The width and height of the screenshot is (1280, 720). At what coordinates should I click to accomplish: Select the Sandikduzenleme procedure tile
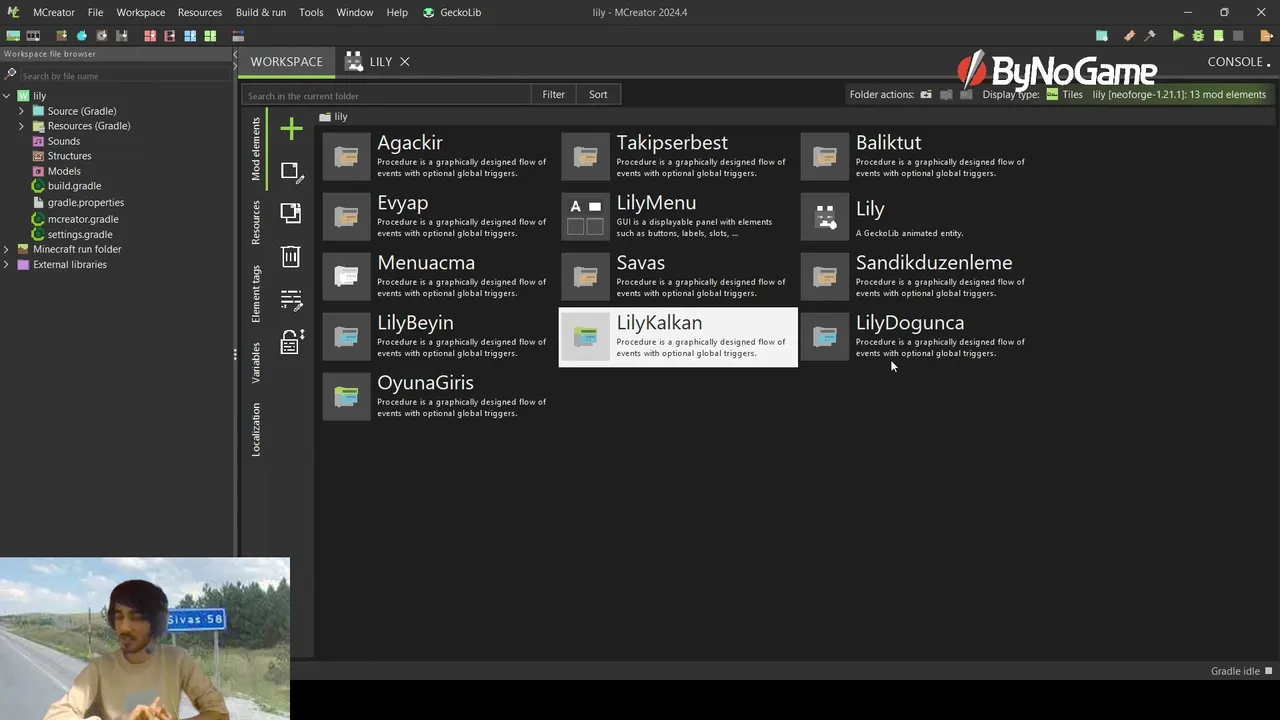point(917,277)
